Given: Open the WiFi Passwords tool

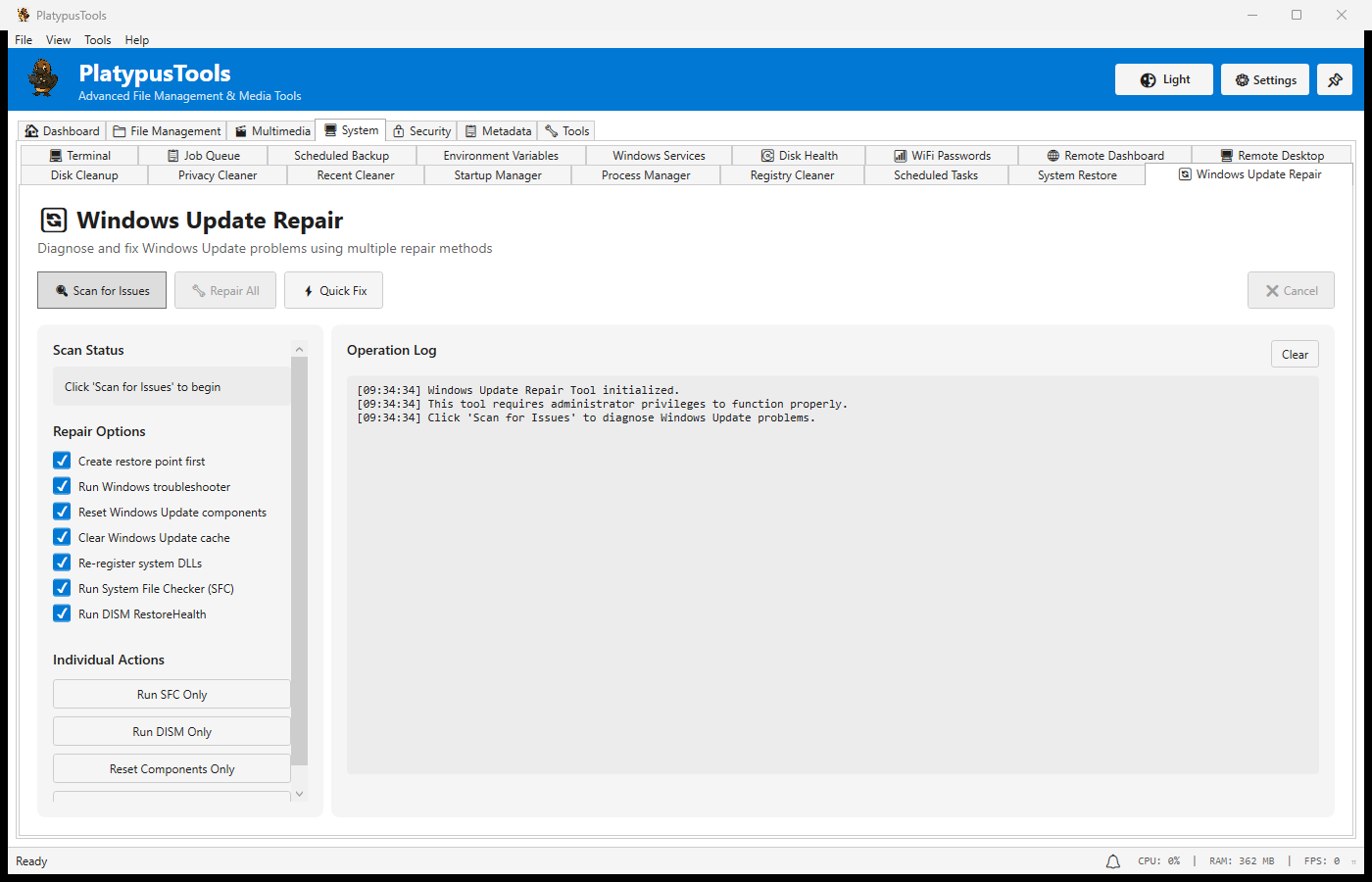Looking at the screenshot, I should 943,155.
